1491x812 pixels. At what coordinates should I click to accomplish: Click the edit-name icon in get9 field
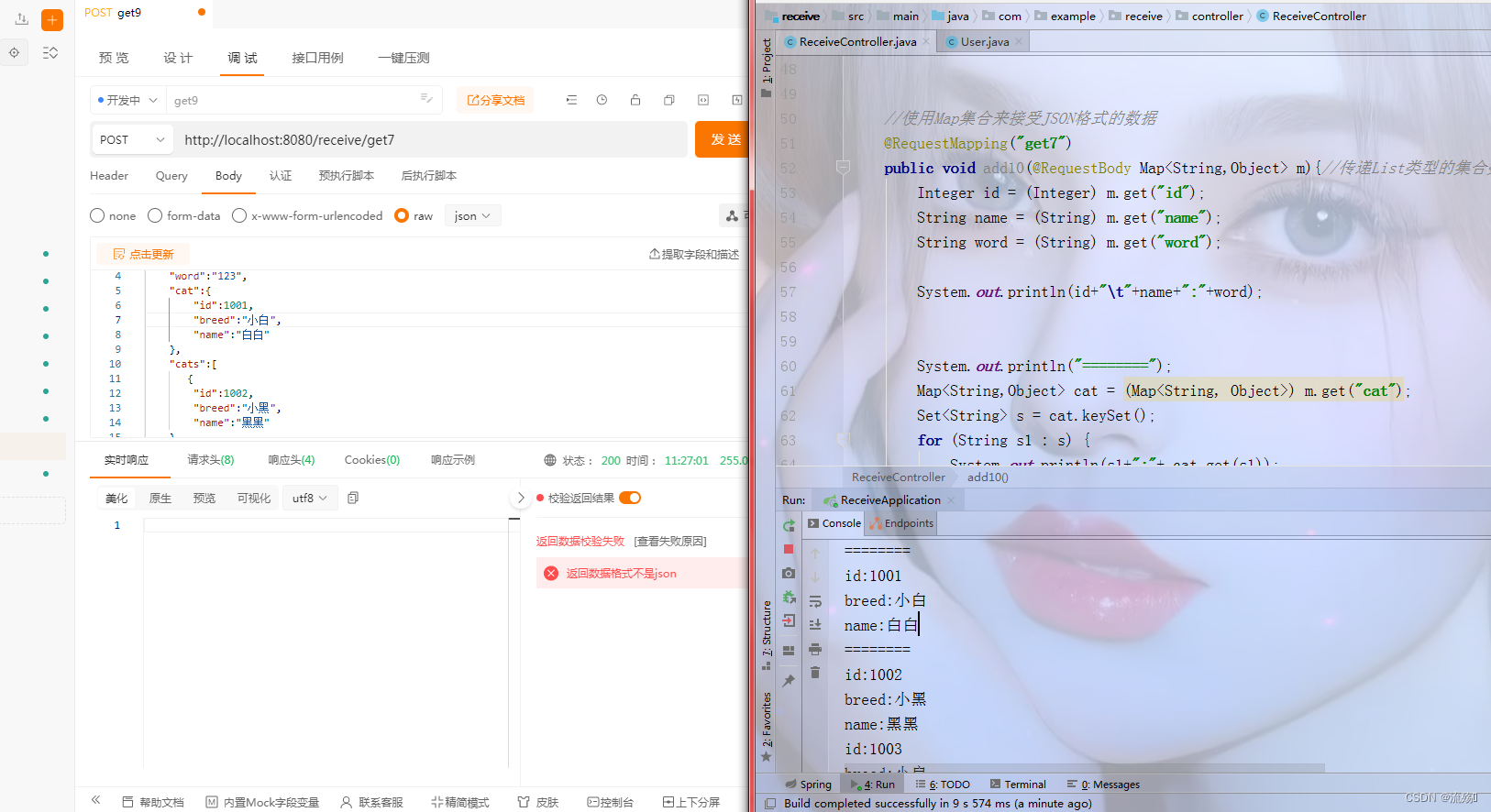[x=426, y=98]
